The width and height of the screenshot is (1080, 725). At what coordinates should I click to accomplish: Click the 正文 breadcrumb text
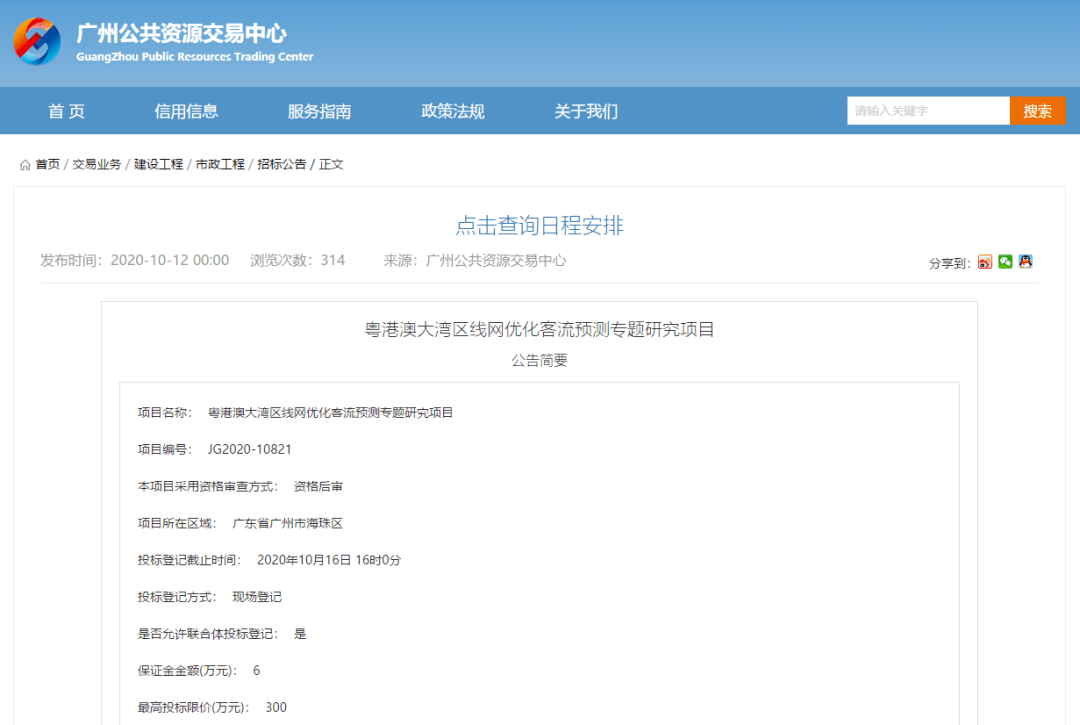point(331,165)
